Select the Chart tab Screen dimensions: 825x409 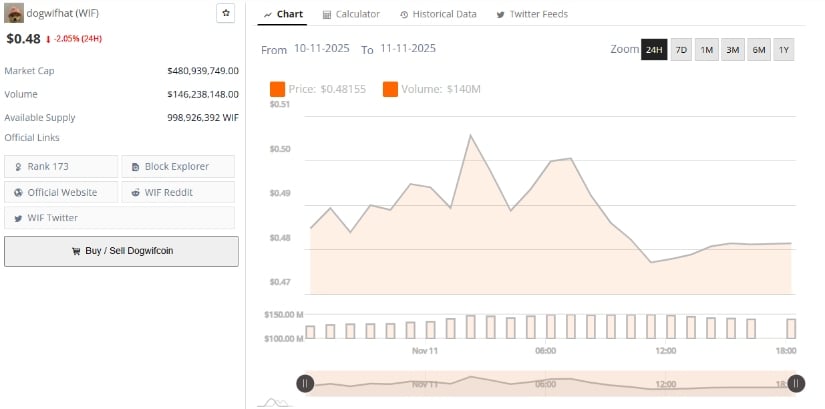click(x=283, y=14)
